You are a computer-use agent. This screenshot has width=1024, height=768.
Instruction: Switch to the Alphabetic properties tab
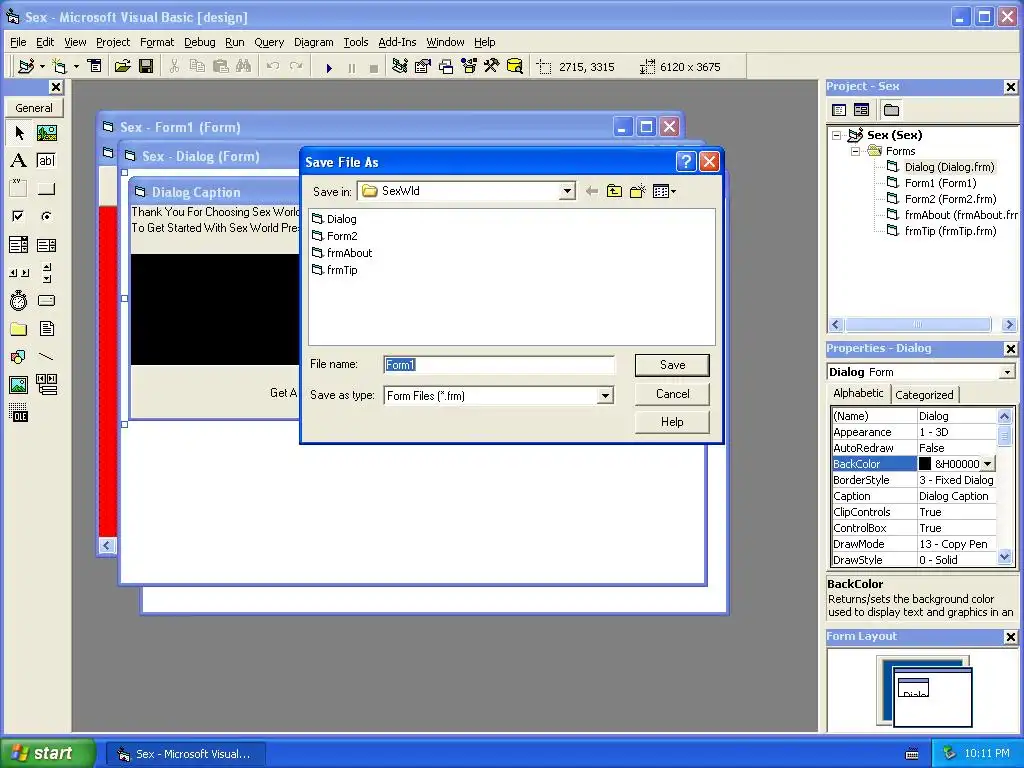tap(858, 393)
